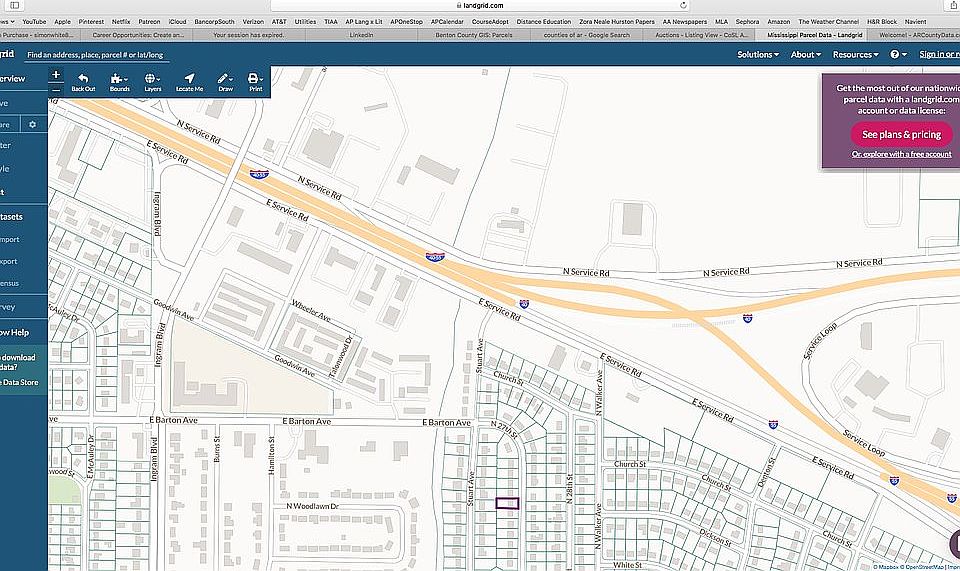Image resolution: width=960 pixels, height=571 pixels.
Task: Expand the Print options menu
Action: point(256,82)
